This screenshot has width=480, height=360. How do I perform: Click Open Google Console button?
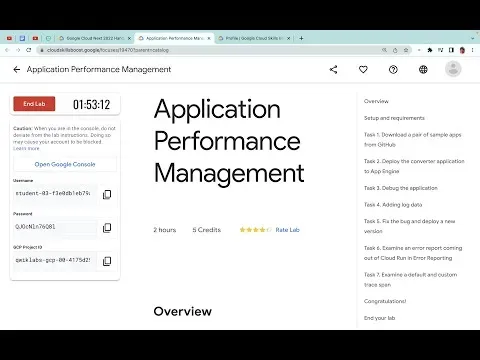(65, 164)
